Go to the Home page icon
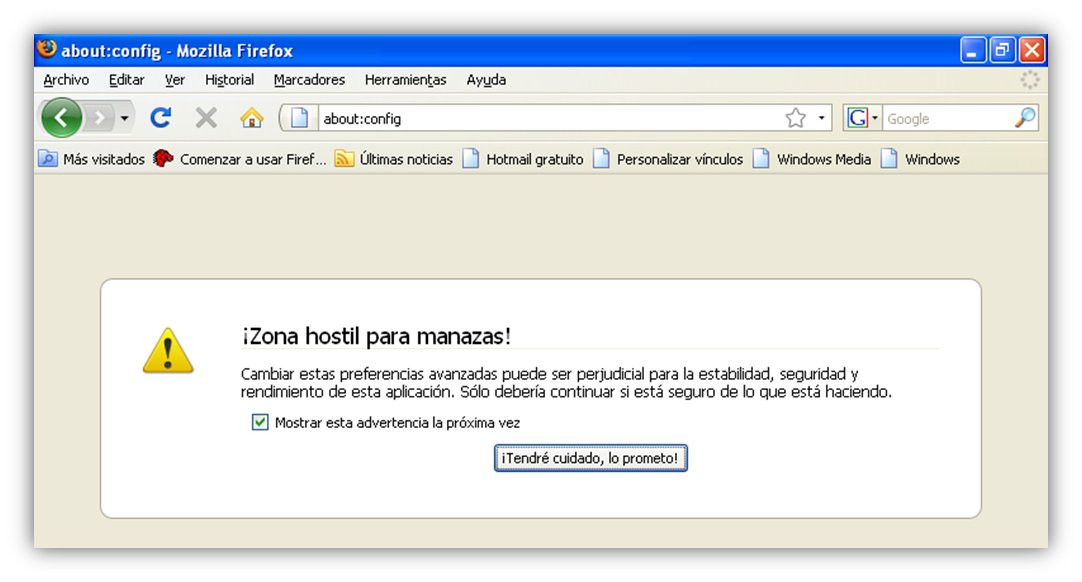The image size is (1082, 582). pos(252,118)
